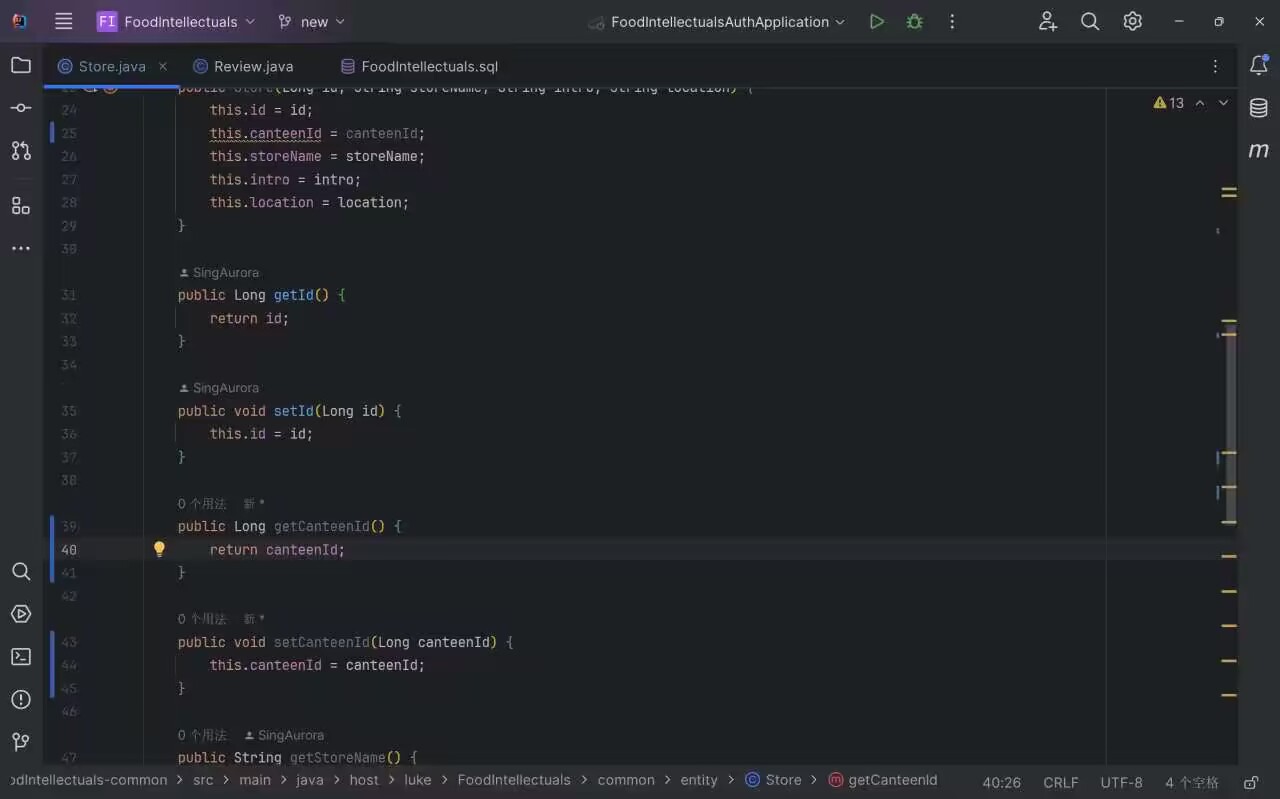Run the application with the green play icon
The height and width of the screenshot is (799, 1280).
click(876, 21)
